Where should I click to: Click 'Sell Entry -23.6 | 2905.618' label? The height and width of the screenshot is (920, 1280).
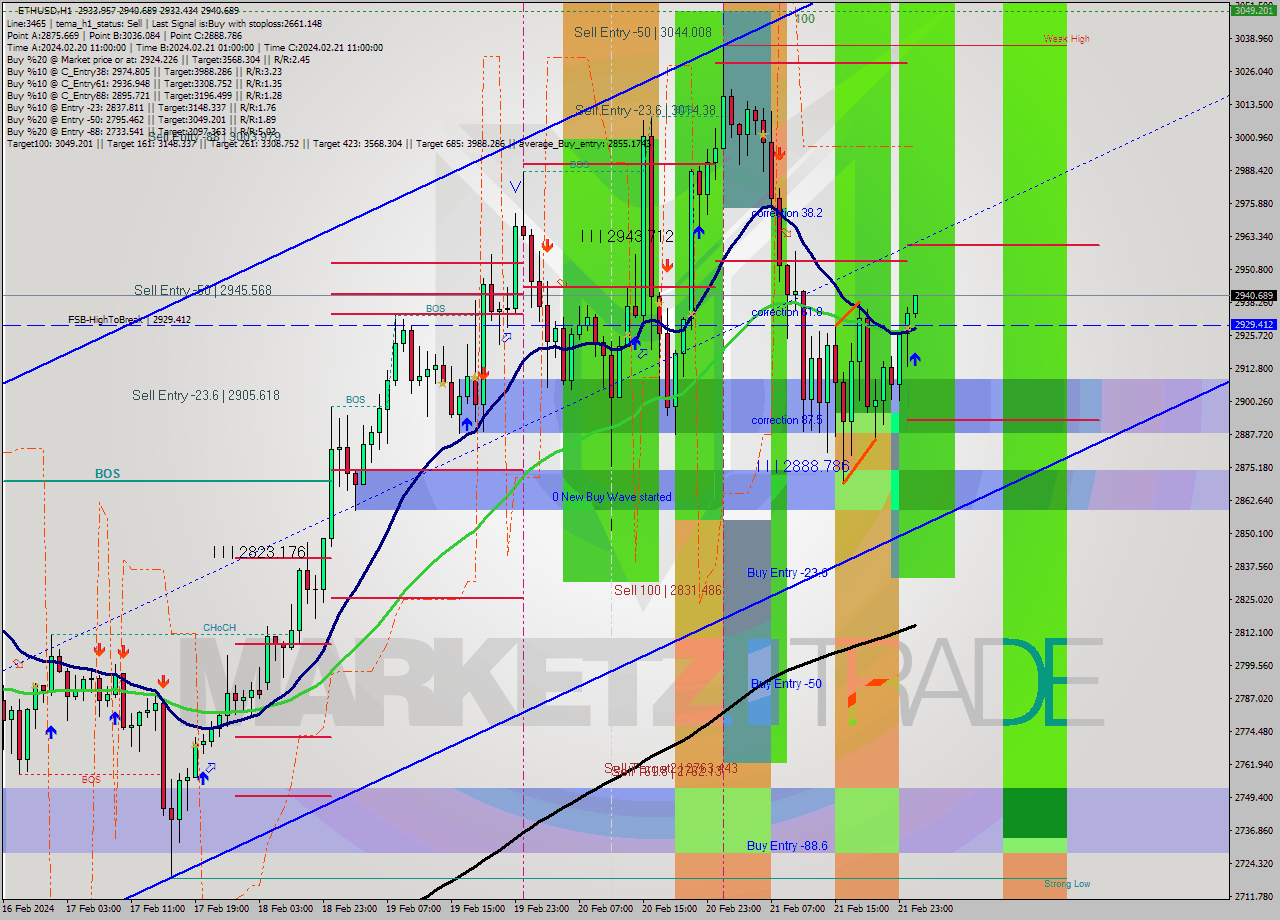206,395
